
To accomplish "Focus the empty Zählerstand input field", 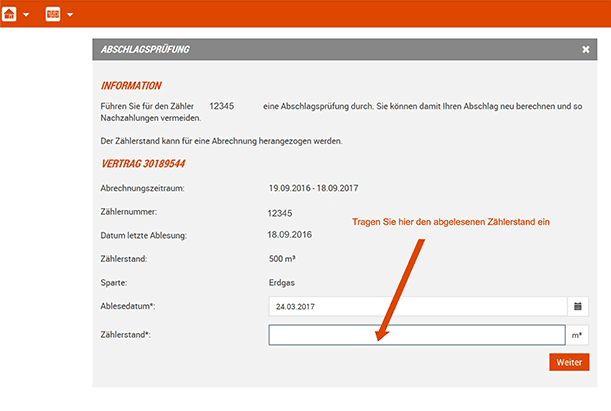I will [417, 335].
